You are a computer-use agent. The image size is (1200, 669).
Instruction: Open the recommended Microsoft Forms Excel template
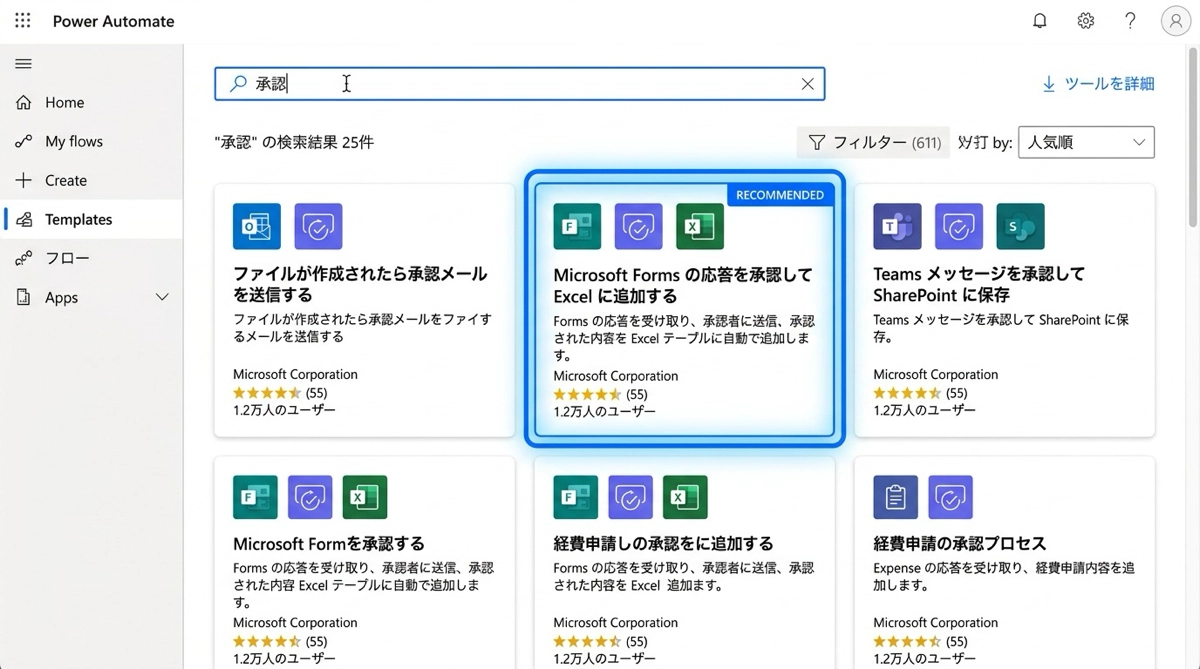[x=684, y=285]
